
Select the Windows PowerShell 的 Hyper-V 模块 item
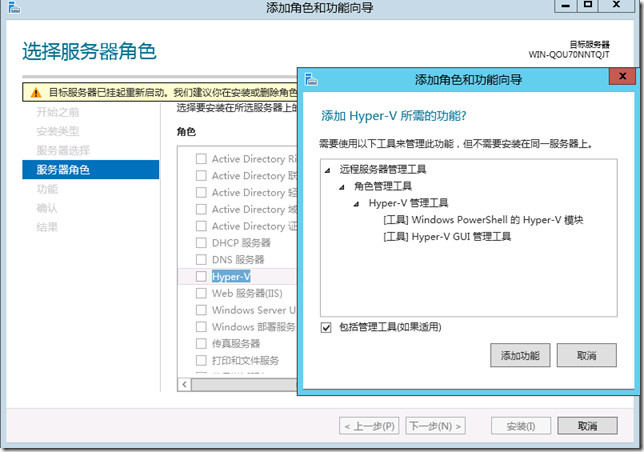click(x=483, y=220)
